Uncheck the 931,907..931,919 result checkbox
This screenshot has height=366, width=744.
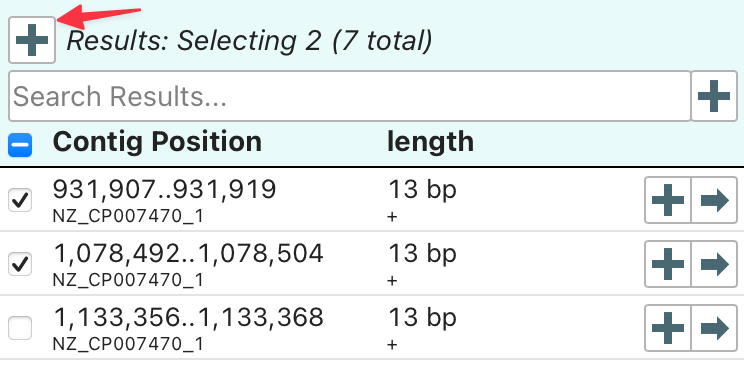(x=20, y=200)
